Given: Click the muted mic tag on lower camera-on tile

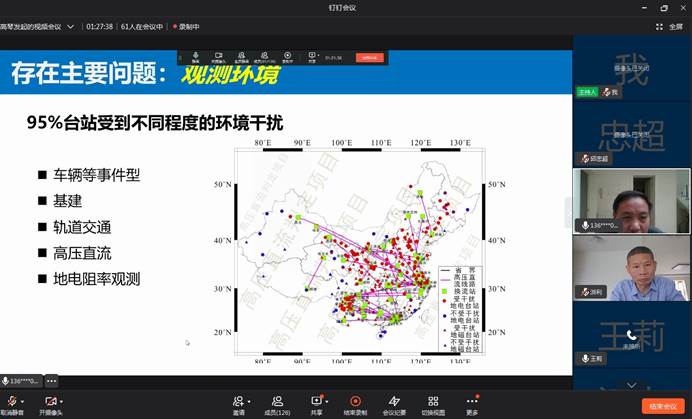Looking at the screenshot, I should pyautogui.click(x=591, y=292).
